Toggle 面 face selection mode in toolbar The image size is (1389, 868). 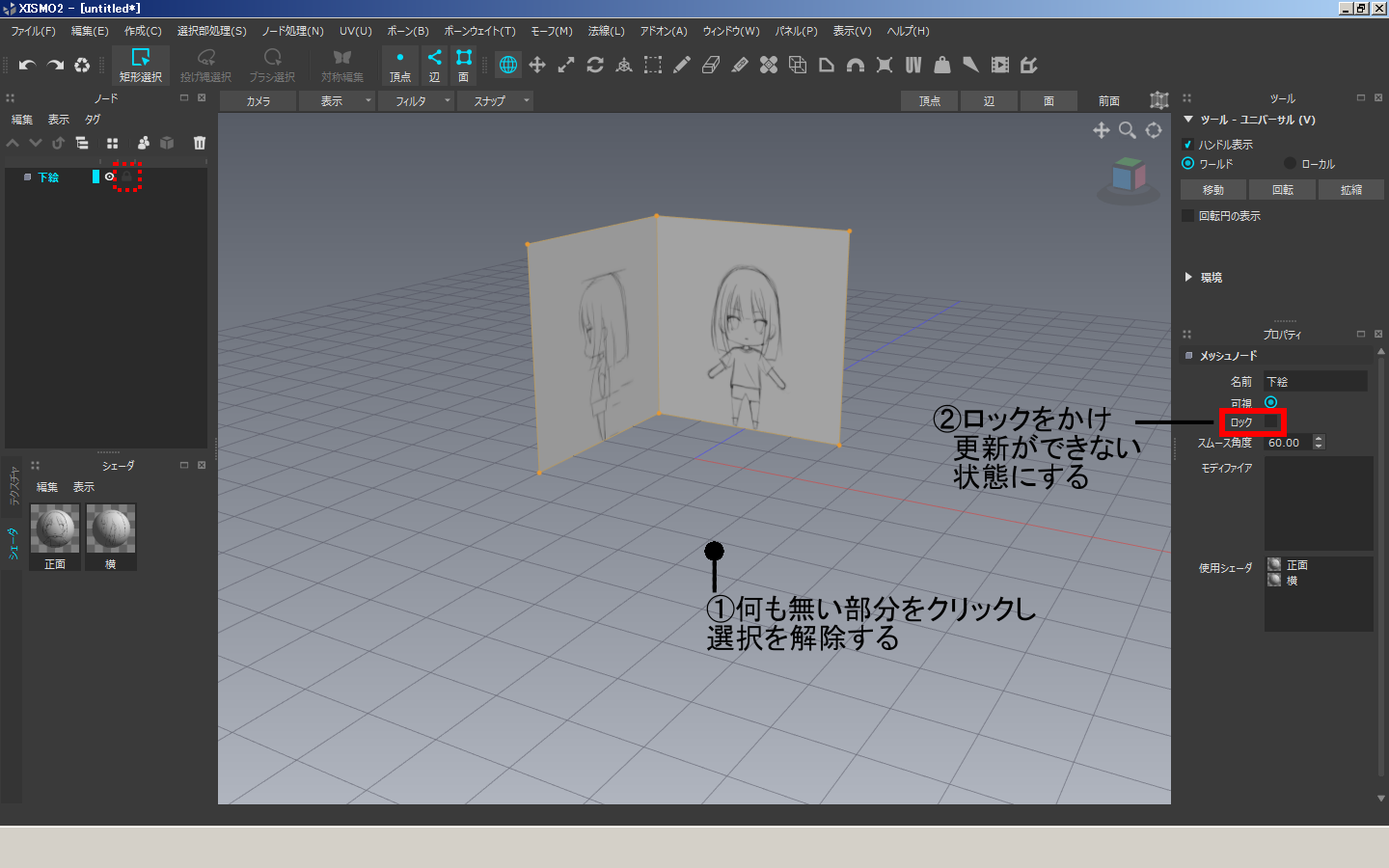point(464,65)
